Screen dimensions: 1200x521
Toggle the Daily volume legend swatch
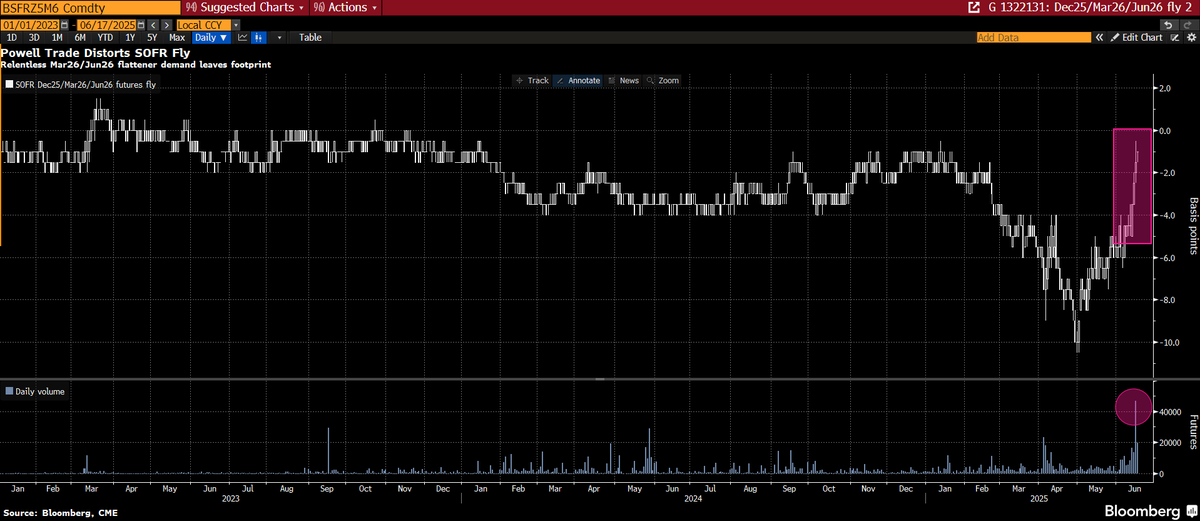click(x=9, y=391)
